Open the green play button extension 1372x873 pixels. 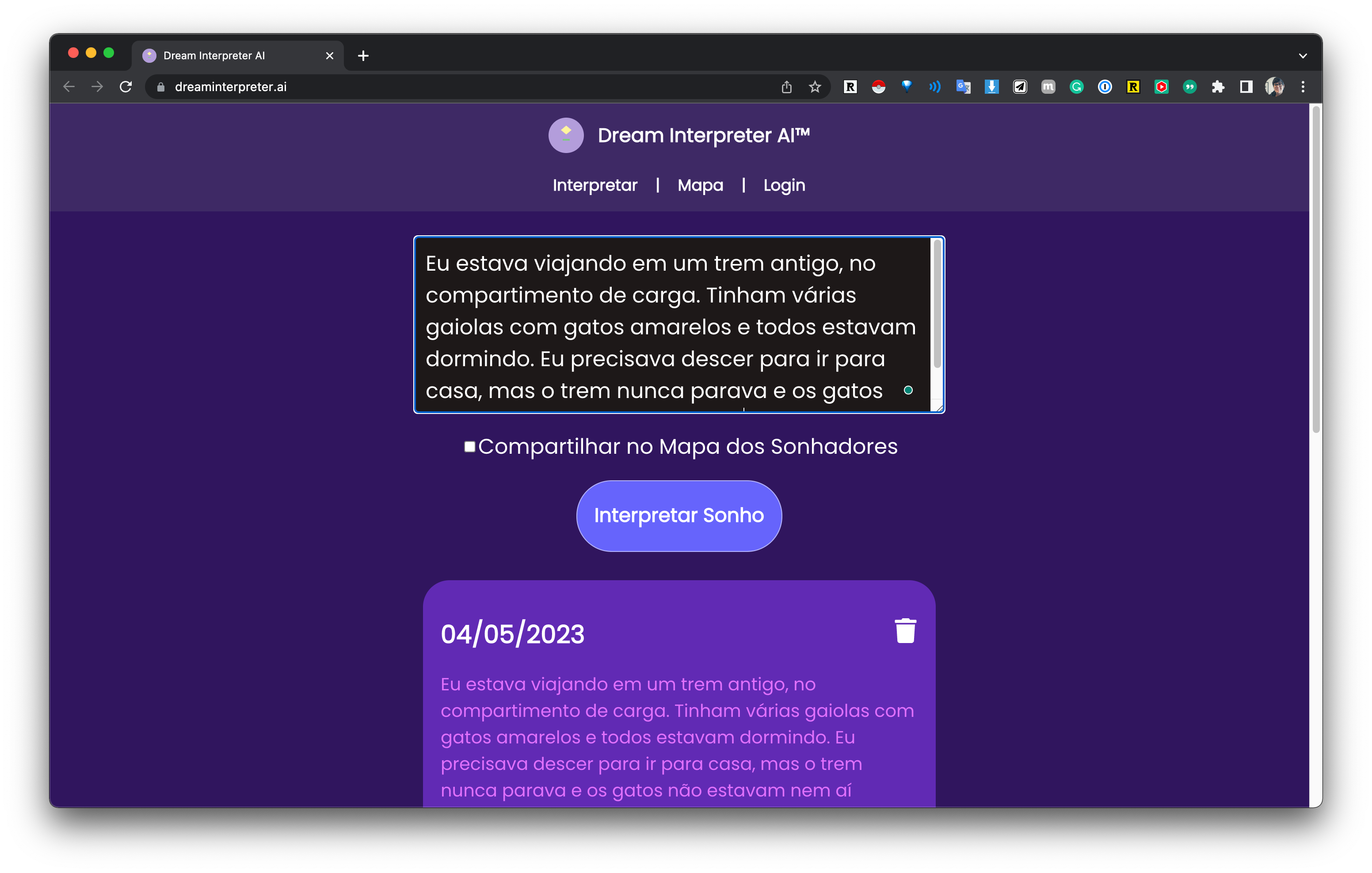point(1161,87)
